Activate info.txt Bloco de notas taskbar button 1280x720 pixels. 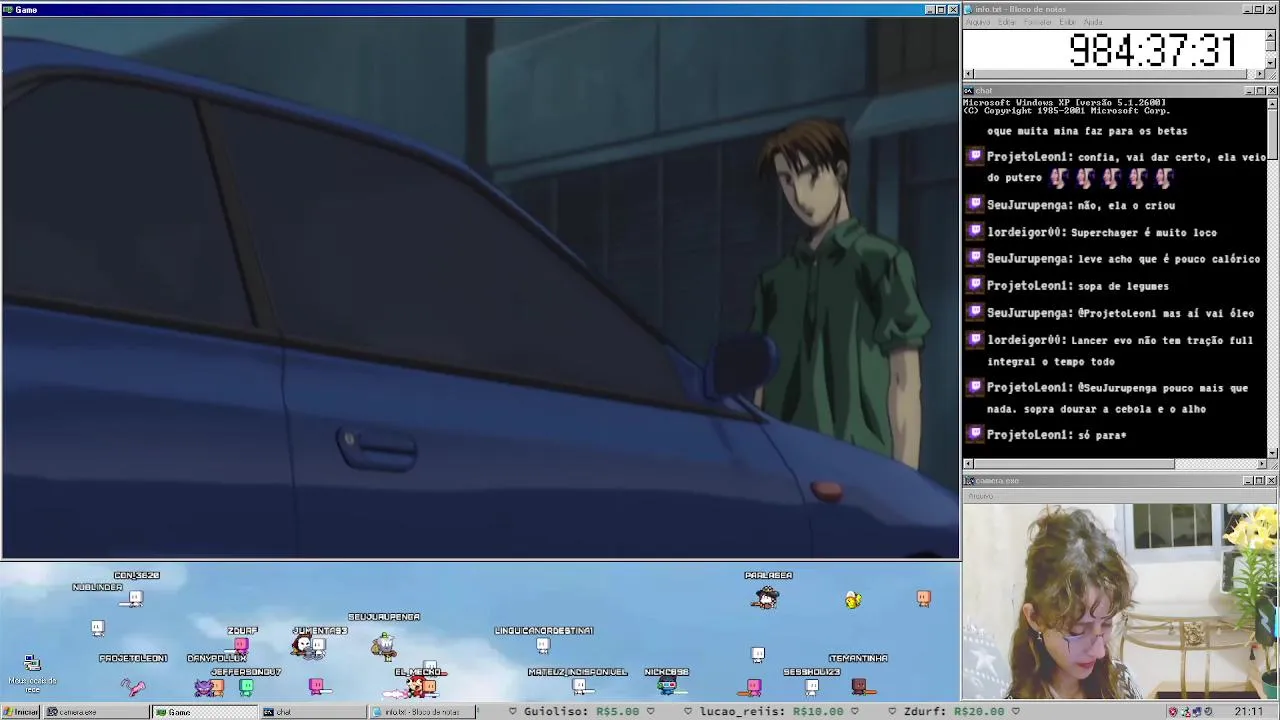pos(421,712)
